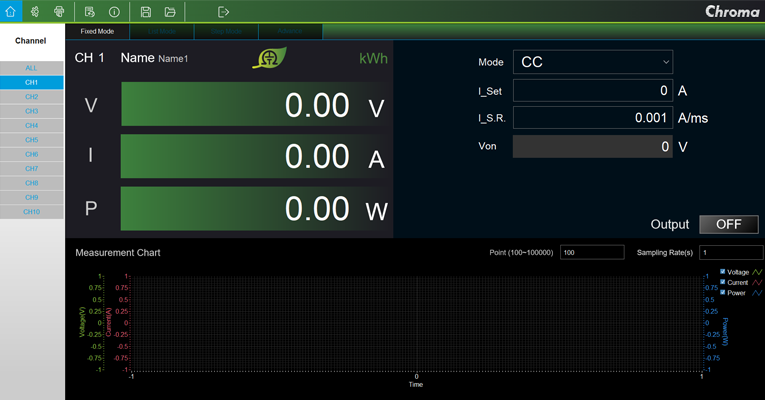This screenshot has width=765, height=400.
Task: Turn on the Output OFF toggle
Action: pyautogui.click(x=729, y=224)
